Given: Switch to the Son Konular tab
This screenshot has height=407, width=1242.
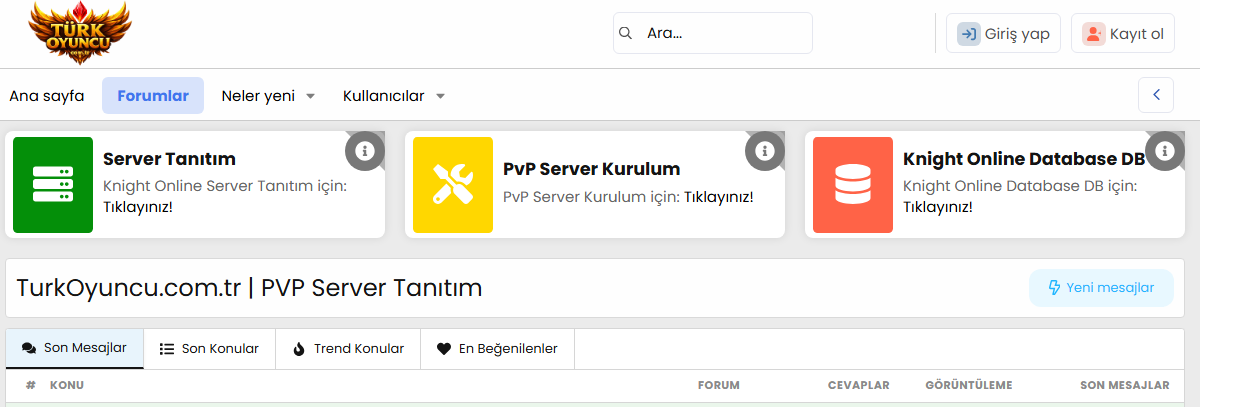Looking at the screenshot, I should [x=209, y=349].
